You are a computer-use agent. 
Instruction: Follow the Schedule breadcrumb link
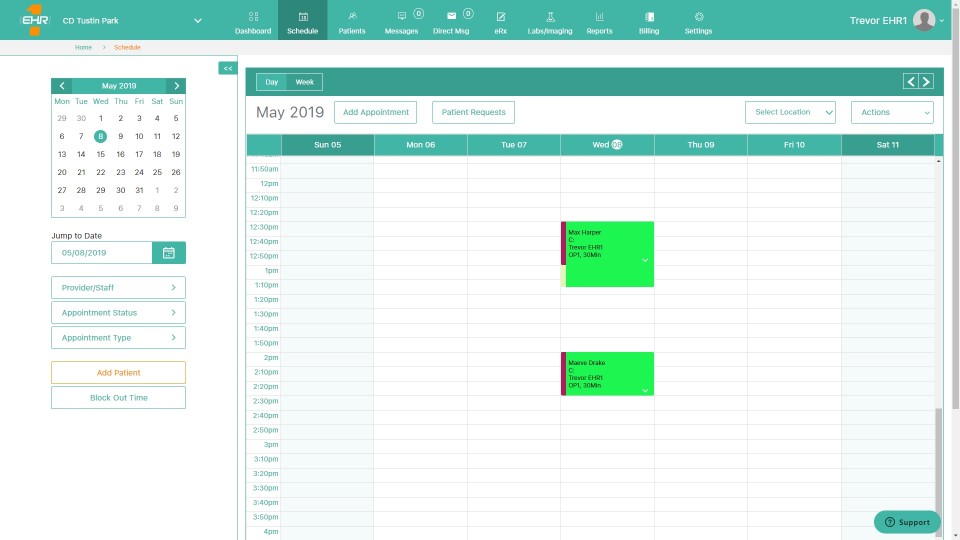(x=127, y=47)
